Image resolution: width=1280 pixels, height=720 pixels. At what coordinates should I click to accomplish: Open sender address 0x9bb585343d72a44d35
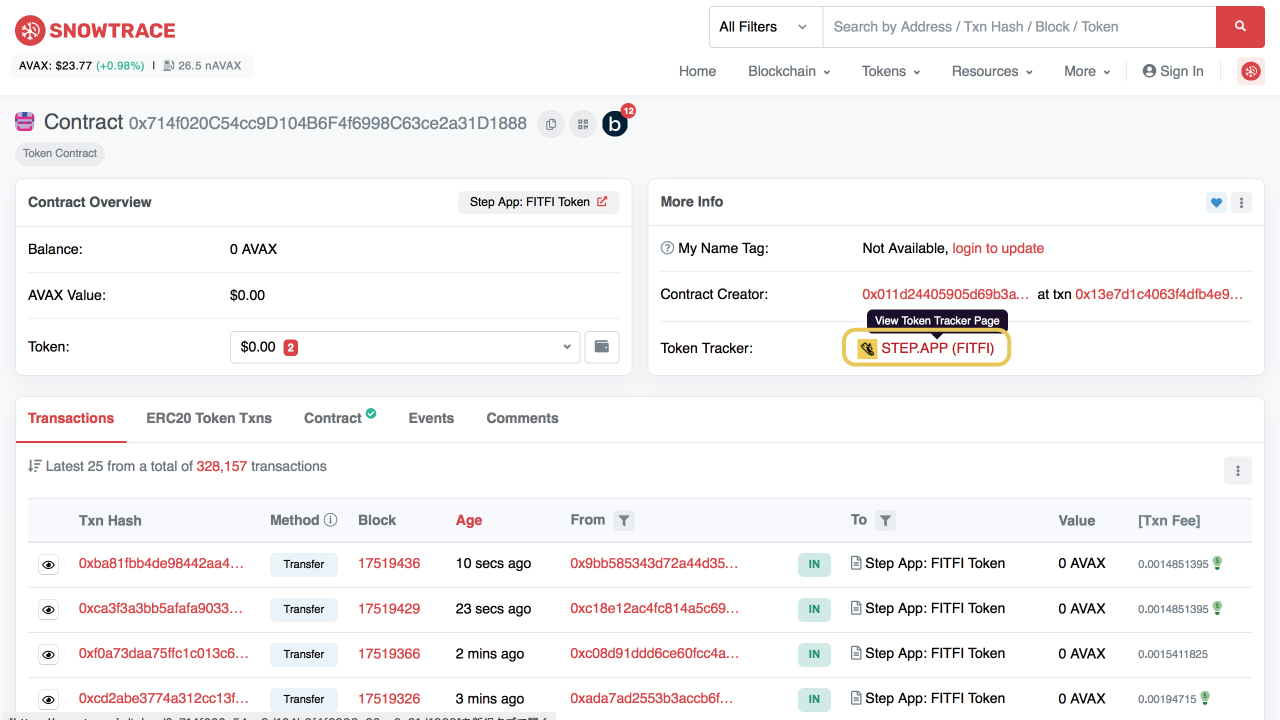[654, 563]
